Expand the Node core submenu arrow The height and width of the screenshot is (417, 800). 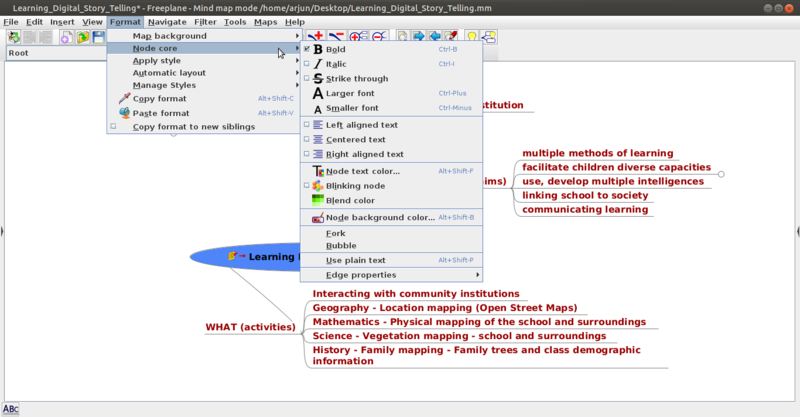coord(297,48)
